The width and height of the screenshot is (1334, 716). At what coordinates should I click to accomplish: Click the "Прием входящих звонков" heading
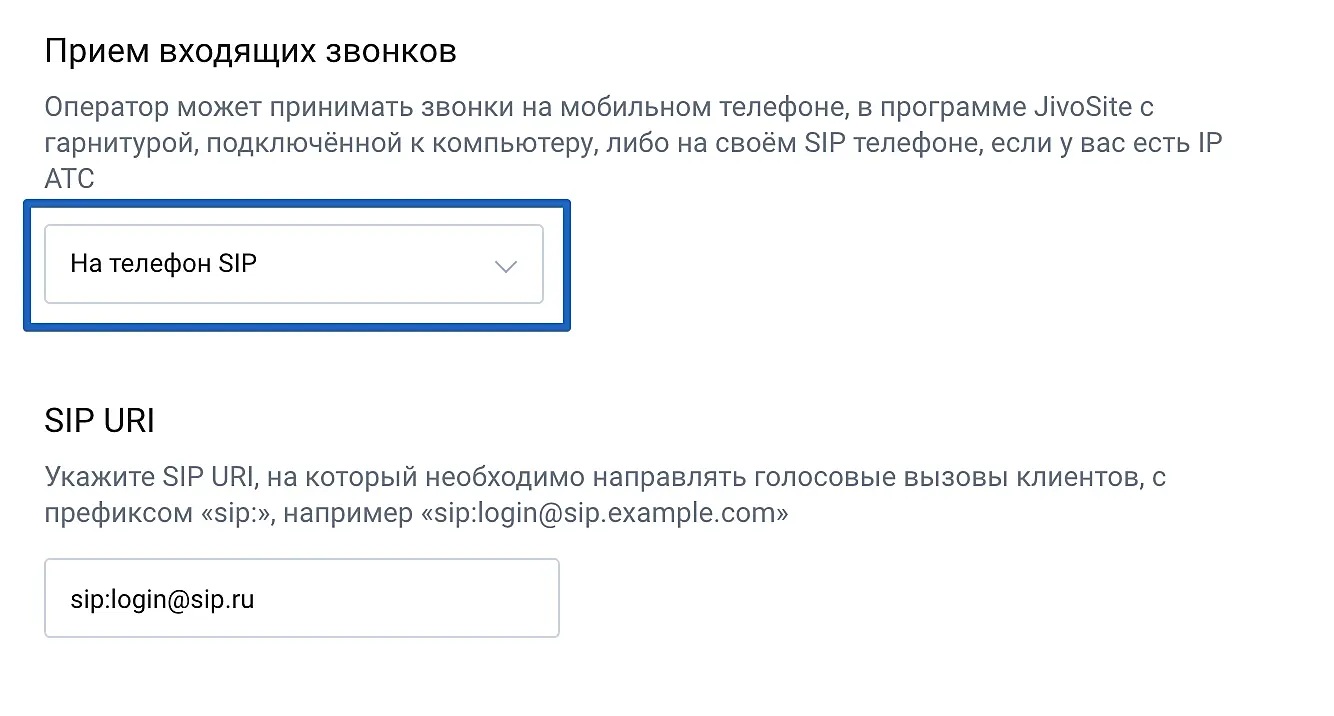coord(250,52)
